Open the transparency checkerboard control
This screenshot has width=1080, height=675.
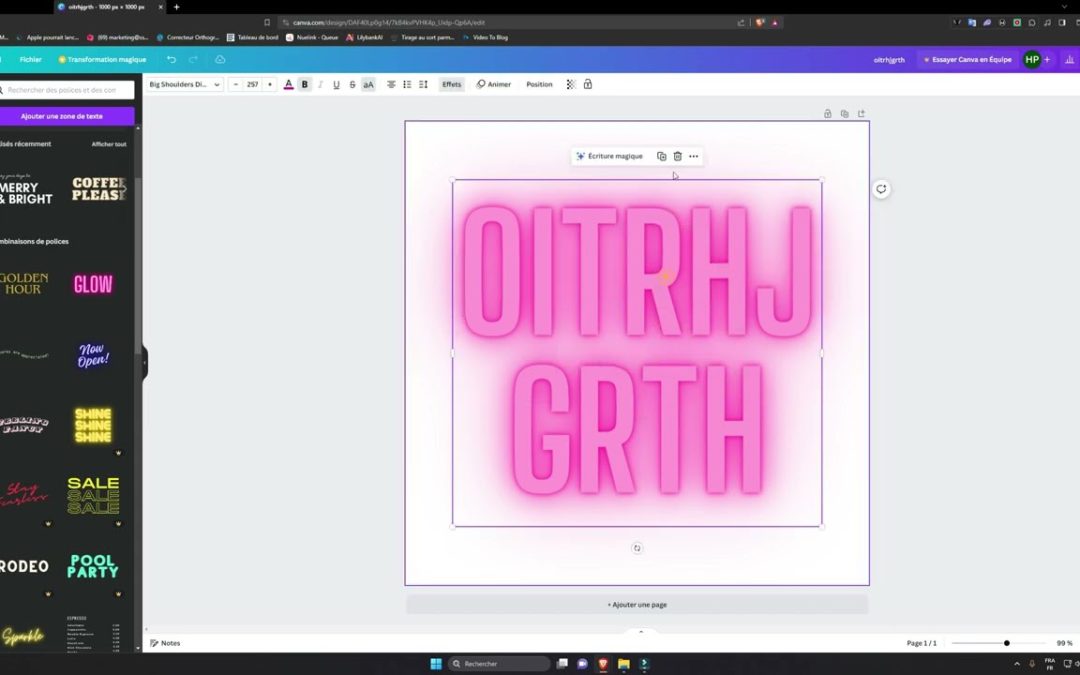click(571, 85)
